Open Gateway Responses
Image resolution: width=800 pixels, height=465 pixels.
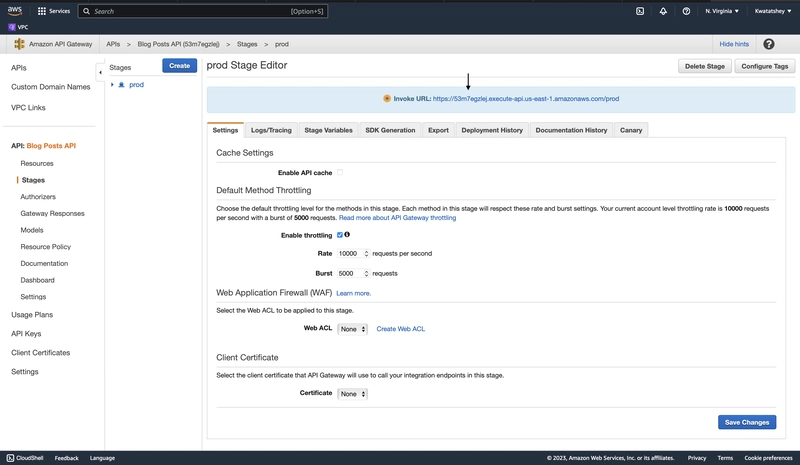(x=53, y=213)
